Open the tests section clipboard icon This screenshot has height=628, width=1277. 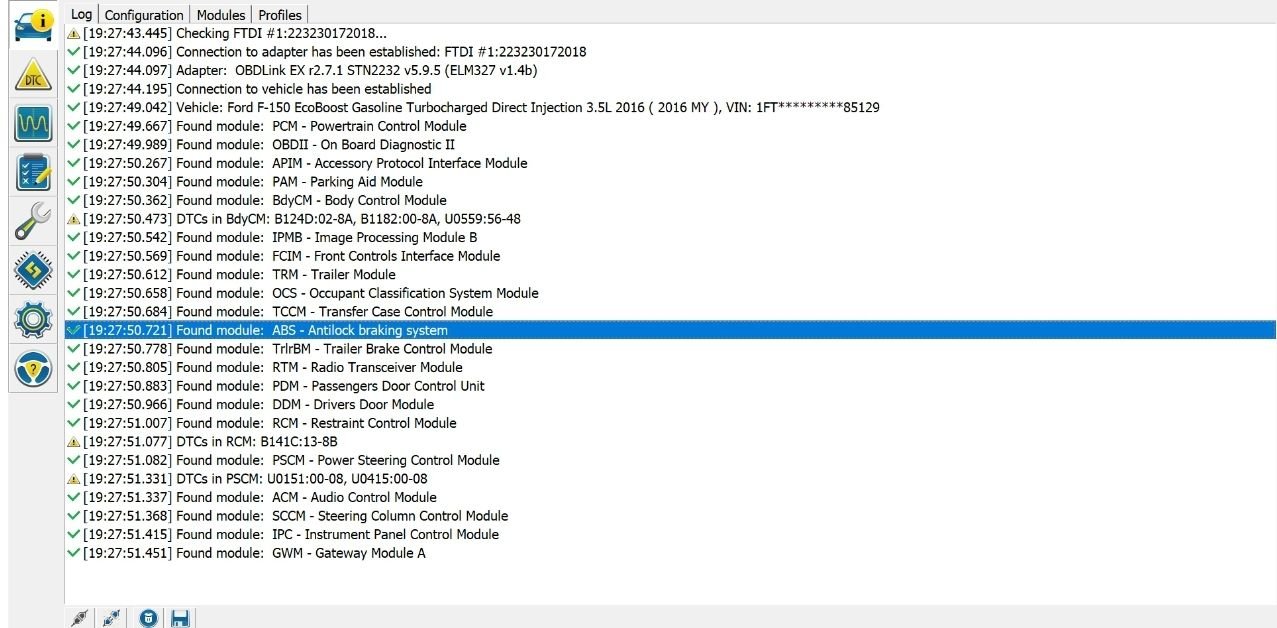33,172
